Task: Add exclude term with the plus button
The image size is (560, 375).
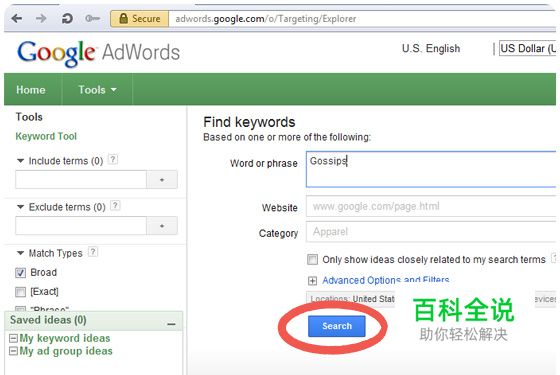Action: coord(162,226)
